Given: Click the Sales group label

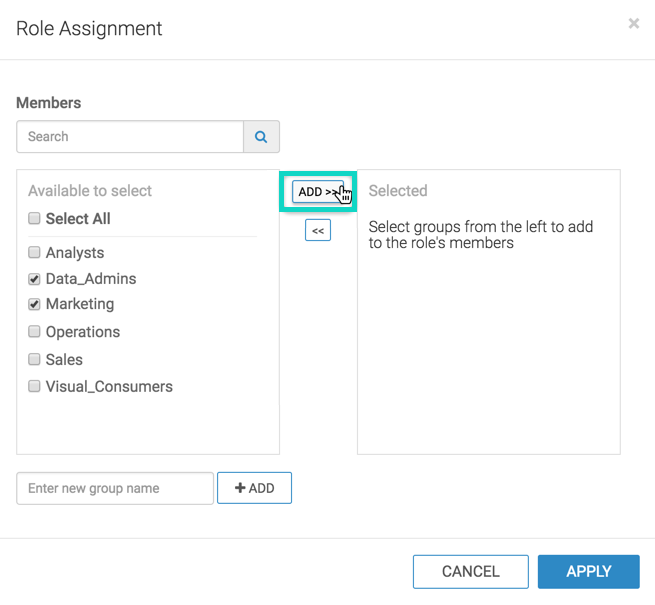Looking at the screenshot, I should click(x=64, y=360).
